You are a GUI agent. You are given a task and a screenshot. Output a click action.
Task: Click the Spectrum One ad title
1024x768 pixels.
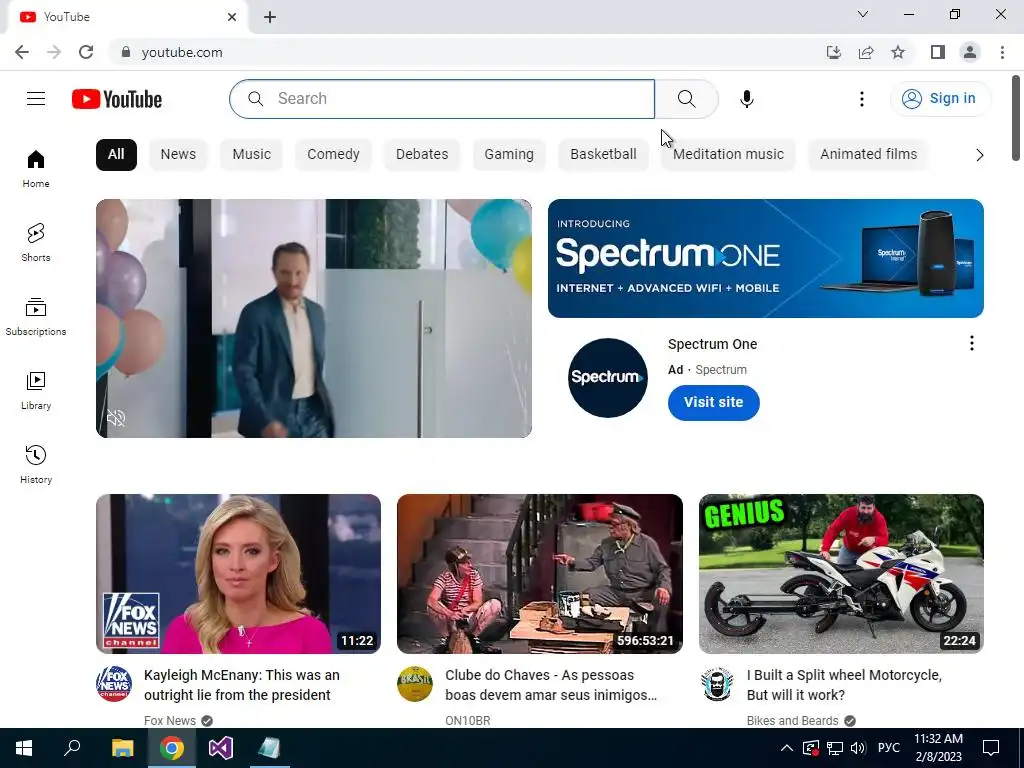tap(712, 344)
